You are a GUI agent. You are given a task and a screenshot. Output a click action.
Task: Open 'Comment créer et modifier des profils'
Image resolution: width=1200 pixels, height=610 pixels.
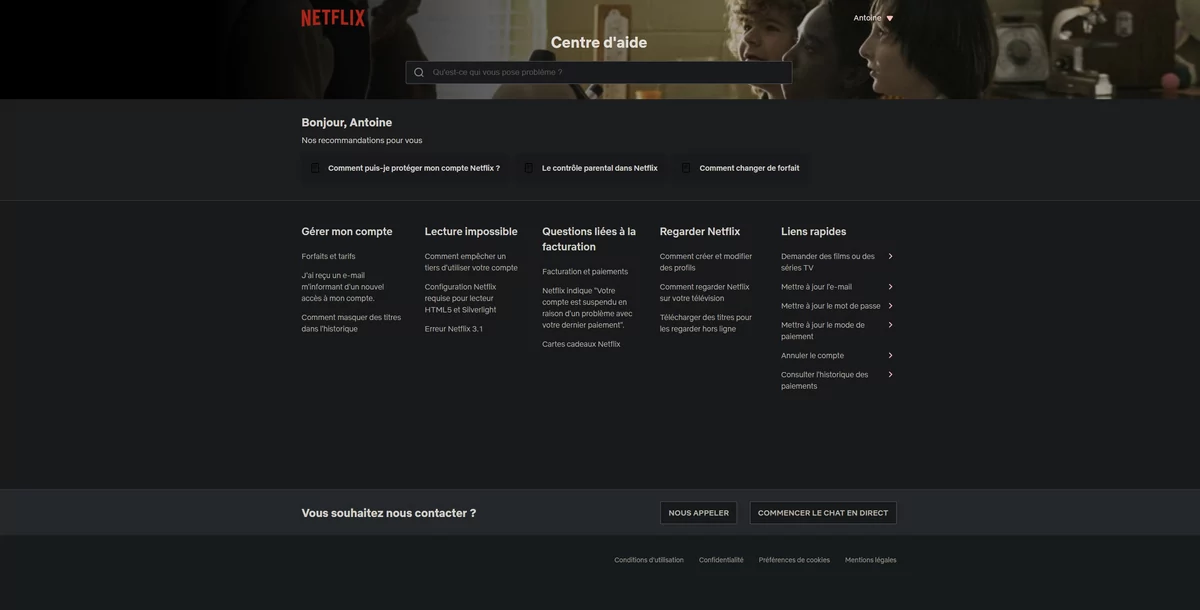[706, 262]
